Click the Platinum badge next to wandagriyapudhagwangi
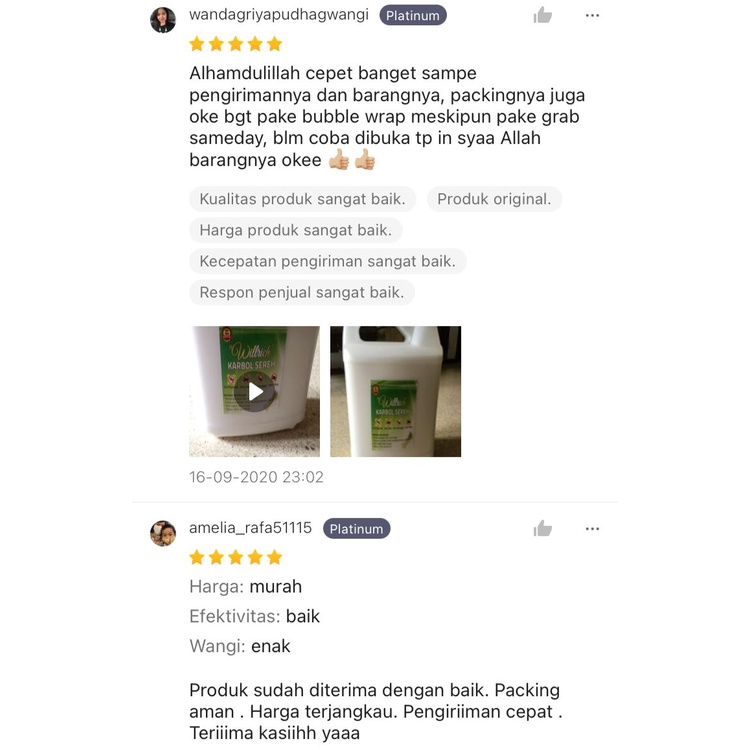 pyautogui.click(x=413, y=15)
